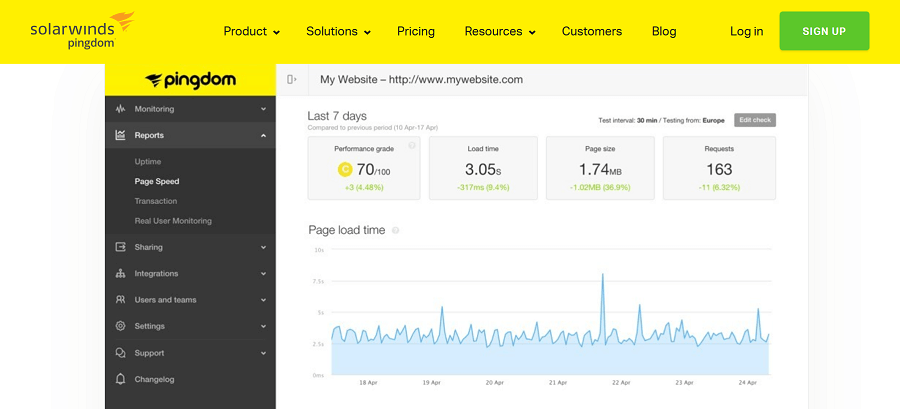
Task: Click the SolarWinds Pingdom logo
Action: tap(82, 30)
